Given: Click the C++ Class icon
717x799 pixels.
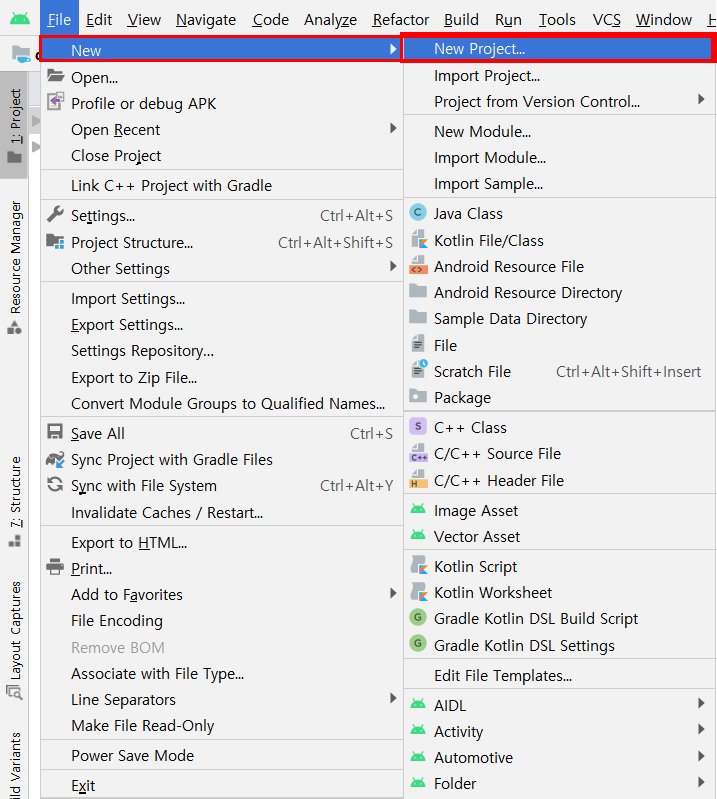Looking at the screenshot, I should [418, 426].
